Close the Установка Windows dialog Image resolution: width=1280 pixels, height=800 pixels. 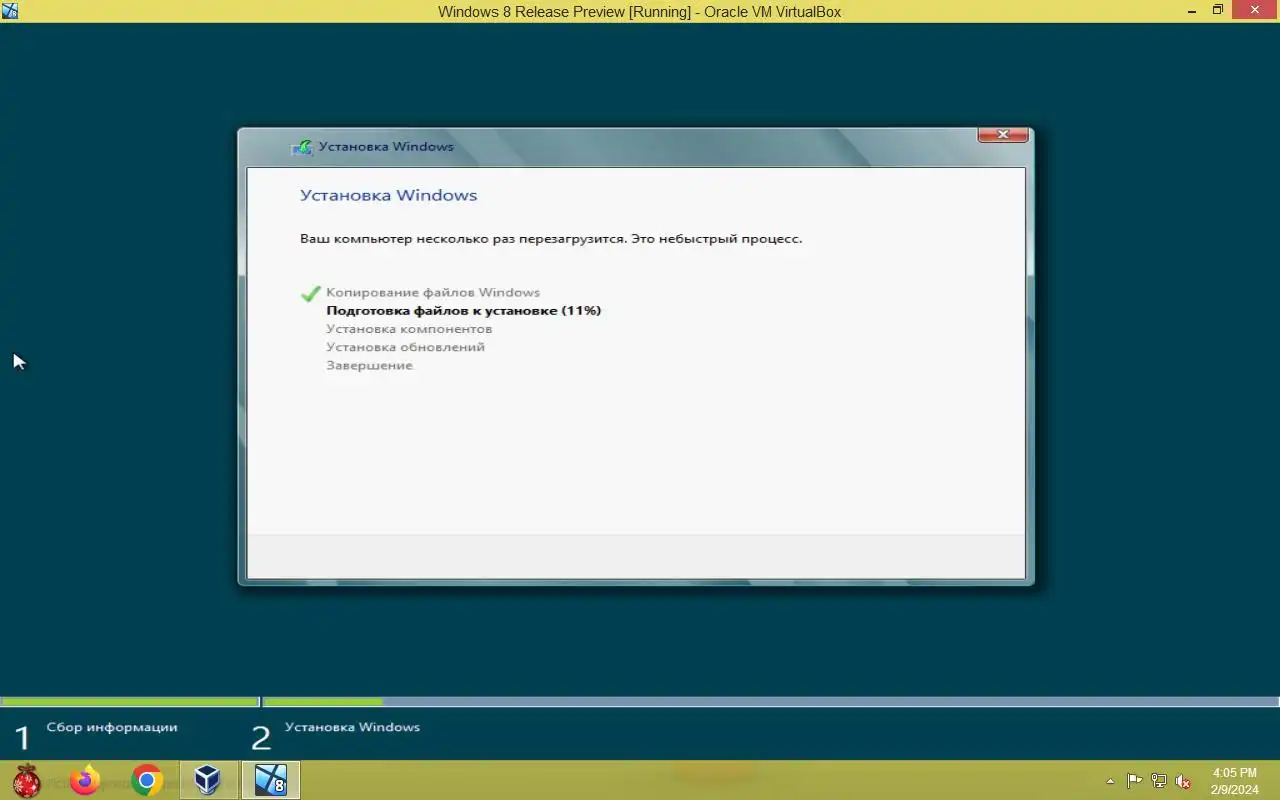click(x=1003, y=135)
